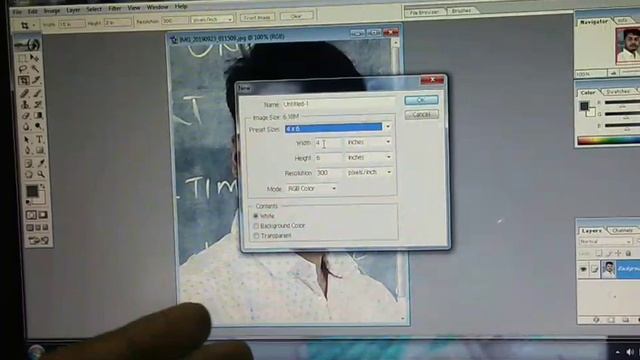Open the File Browser tab
This screenshot has height=360, width=640.
(x=424, y=13)
